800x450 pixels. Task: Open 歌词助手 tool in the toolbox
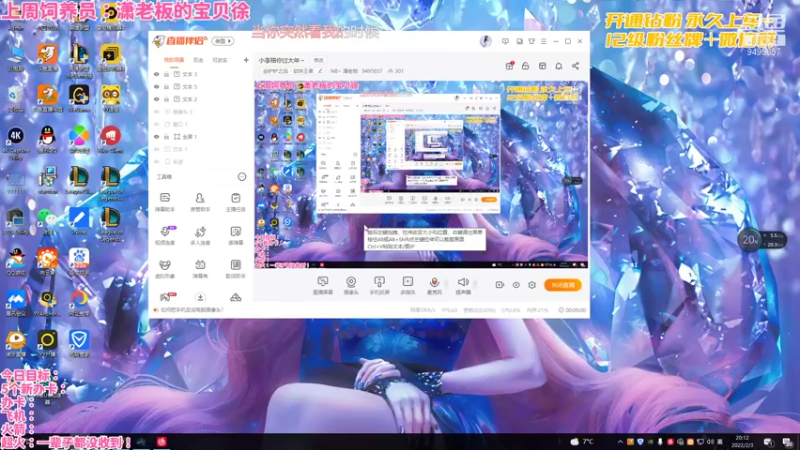235,269
